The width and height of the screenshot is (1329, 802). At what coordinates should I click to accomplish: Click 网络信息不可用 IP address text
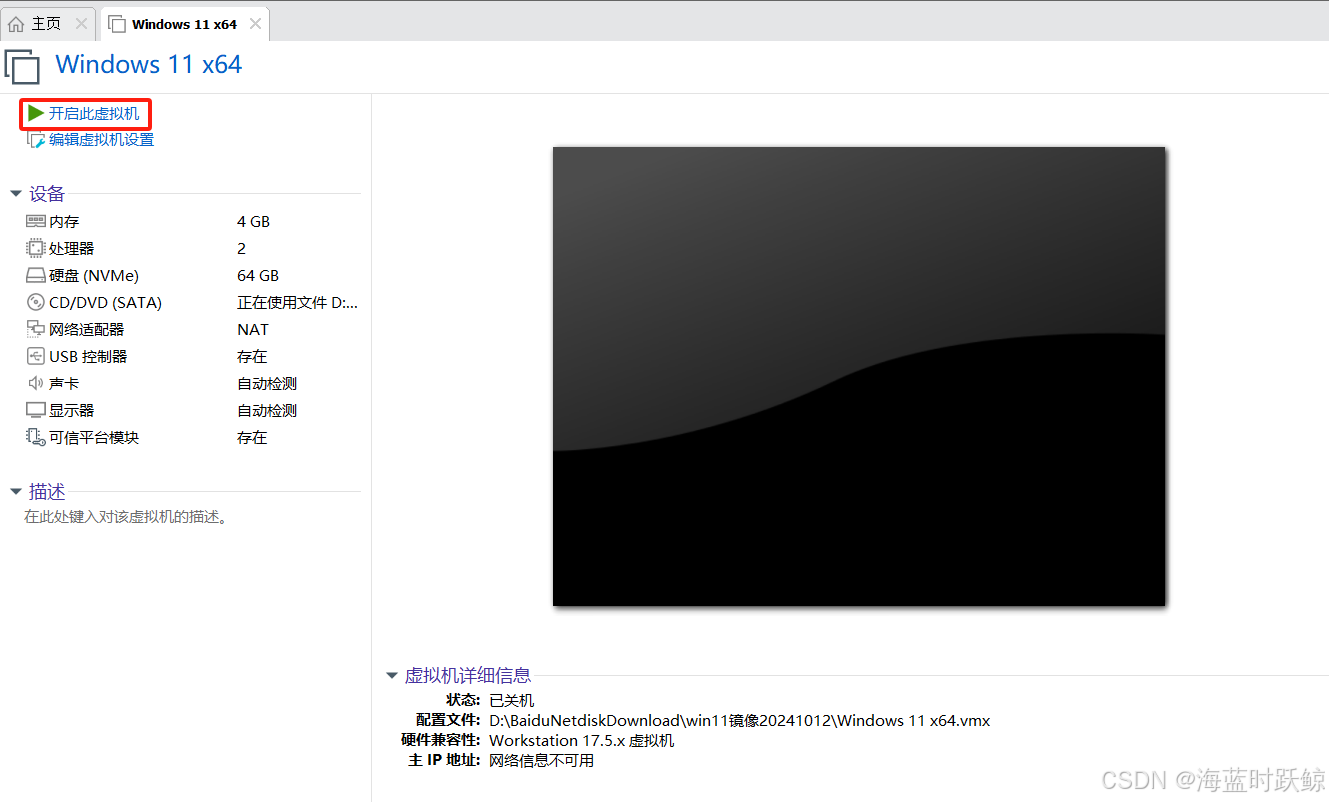[541, 760]
